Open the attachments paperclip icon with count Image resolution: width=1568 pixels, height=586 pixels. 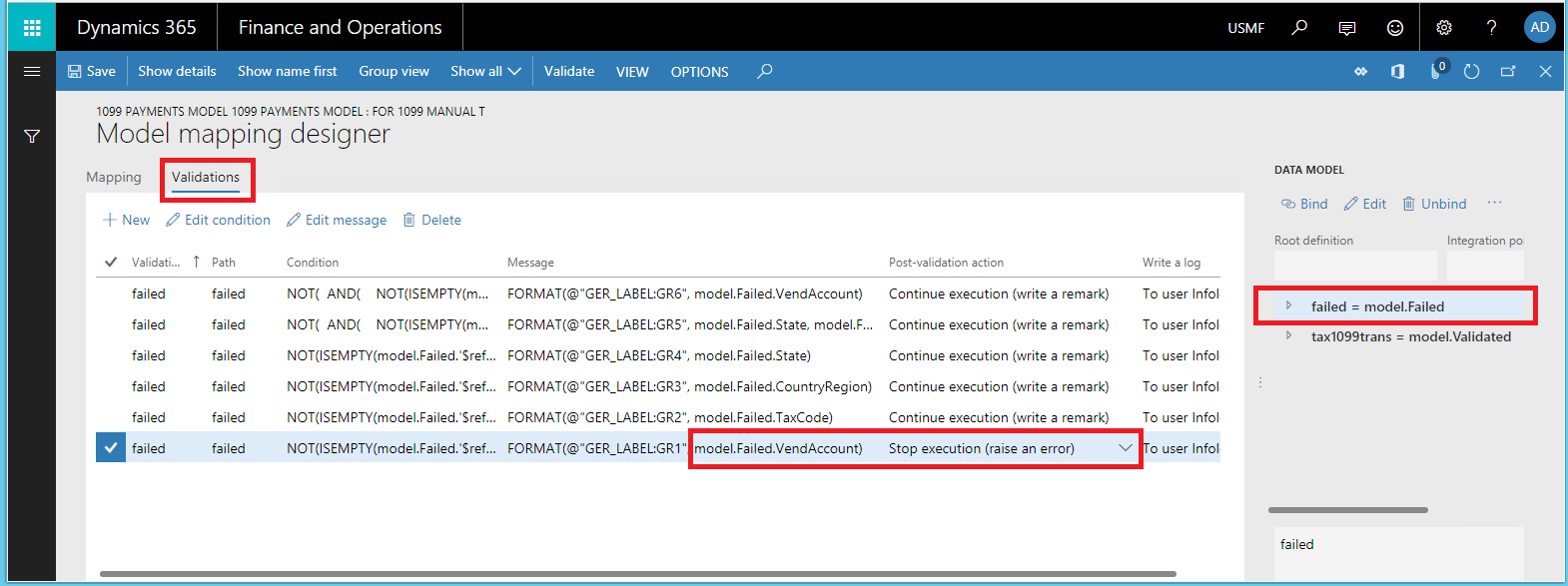[x=1438, y=70]
